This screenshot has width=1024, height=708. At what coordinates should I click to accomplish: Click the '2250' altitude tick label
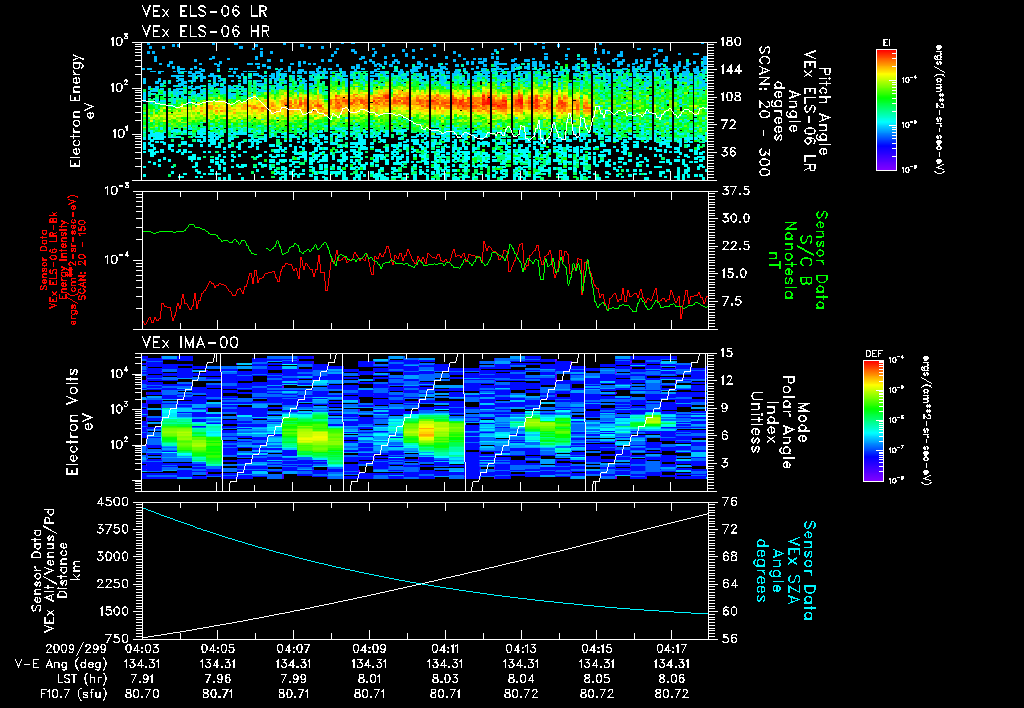pyautogui.click(x=112, y=585)
